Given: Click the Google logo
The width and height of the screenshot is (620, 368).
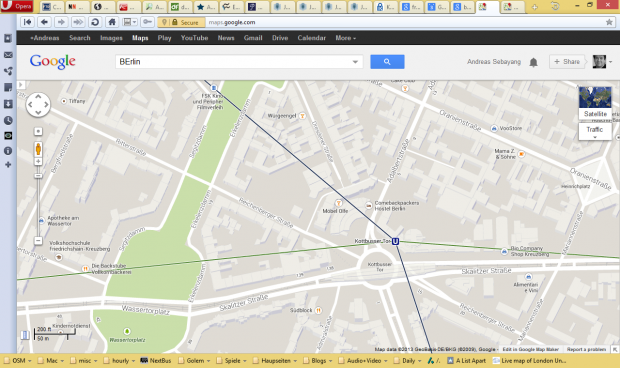Looking at the screenshot, I should 52,62.
